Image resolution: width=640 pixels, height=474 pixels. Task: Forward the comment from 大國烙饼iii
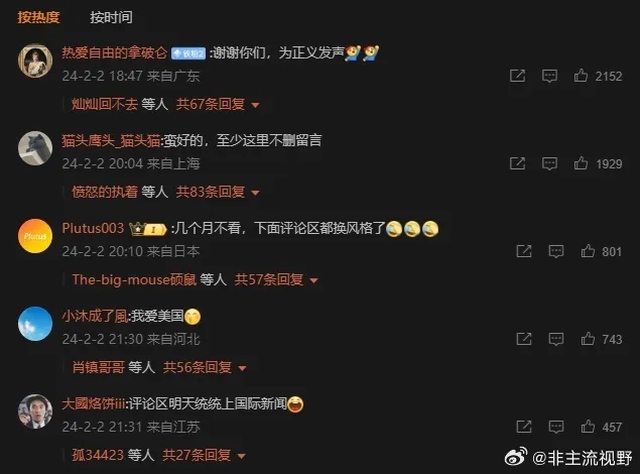(x=524, y=427)
